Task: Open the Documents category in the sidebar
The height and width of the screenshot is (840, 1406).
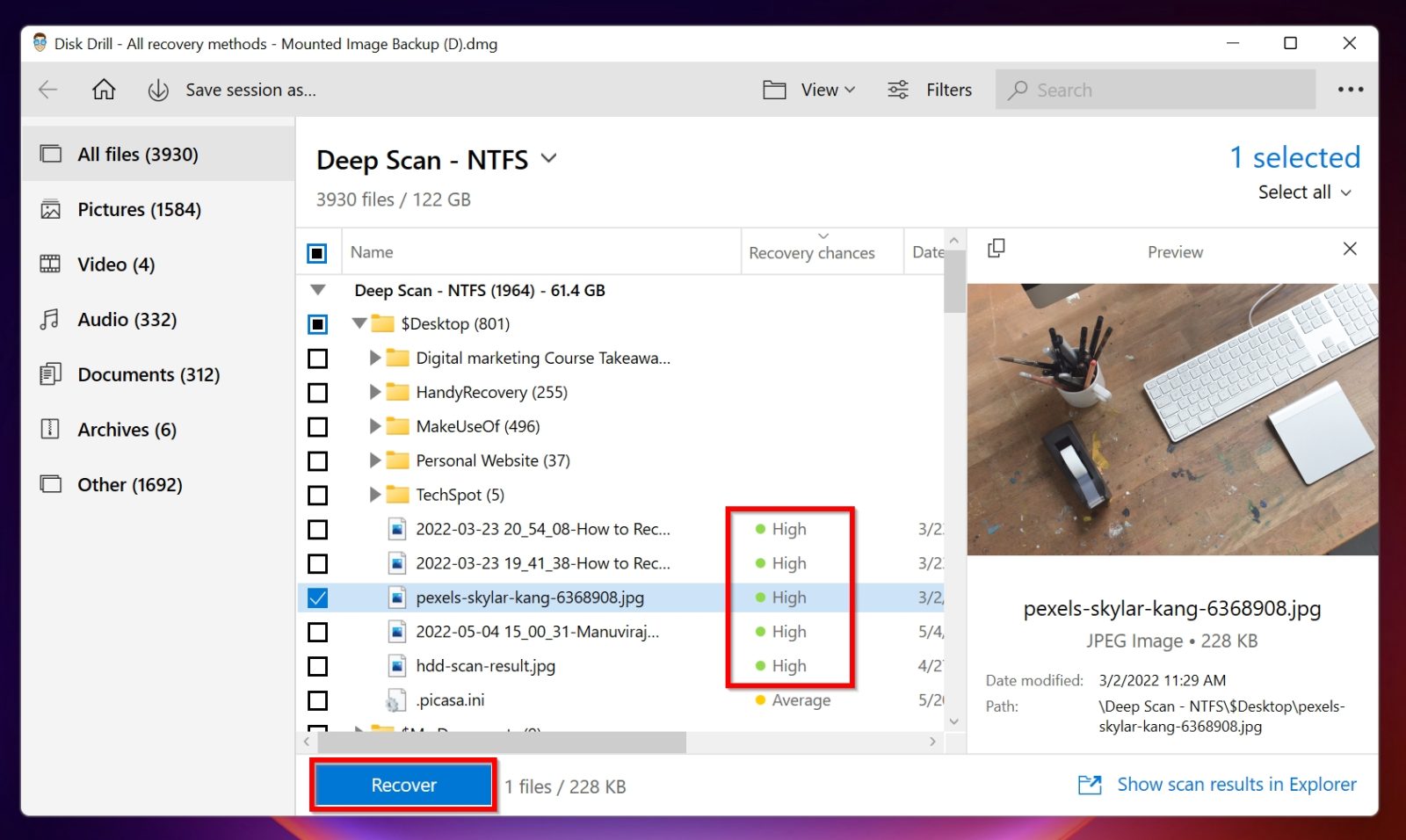Action: 148,374
